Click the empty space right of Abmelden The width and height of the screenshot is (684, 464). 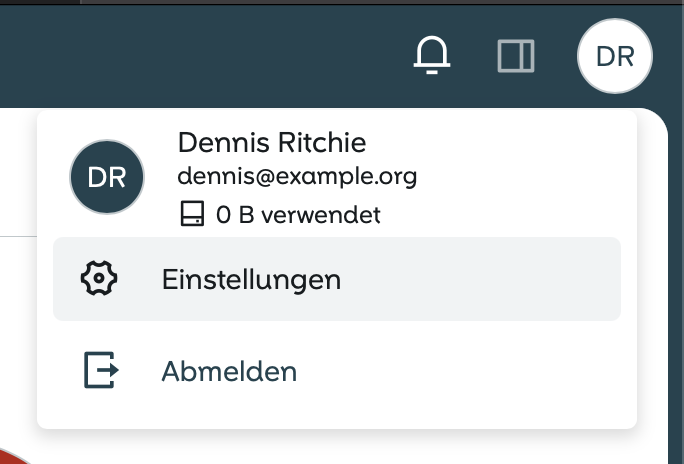(x=480, y=372)
